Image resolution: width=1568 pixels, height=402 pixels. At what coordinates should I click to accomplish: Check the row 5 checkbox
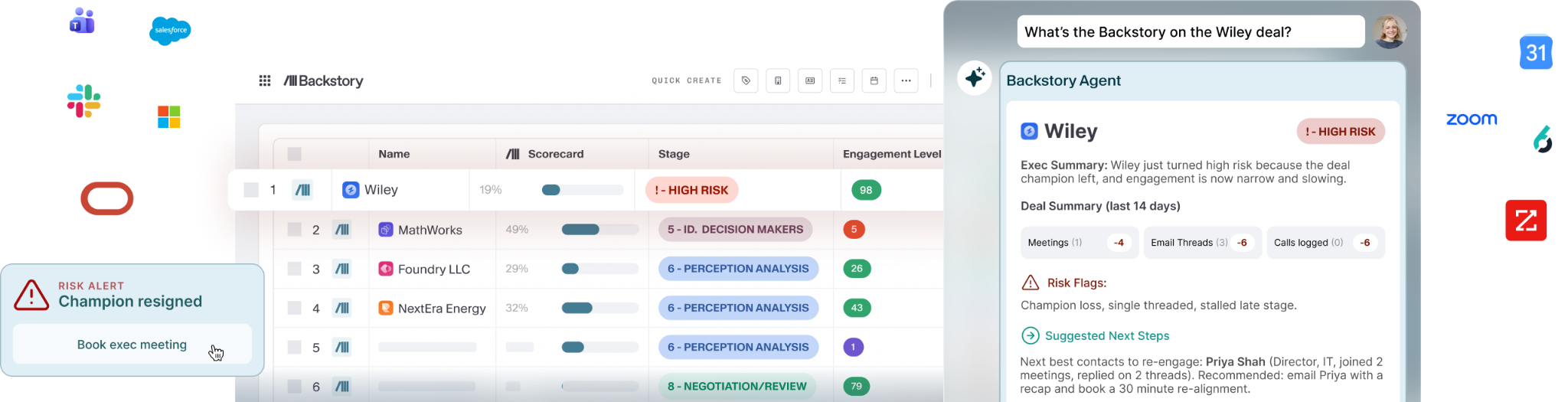[294, 347]
